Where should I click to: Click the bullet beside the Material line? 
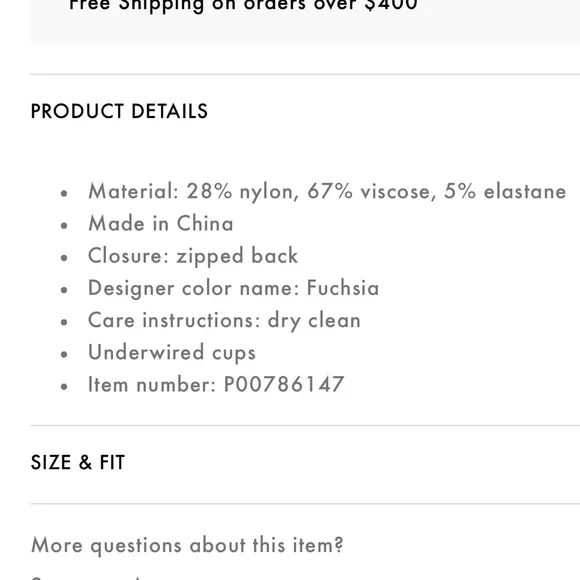64,193
